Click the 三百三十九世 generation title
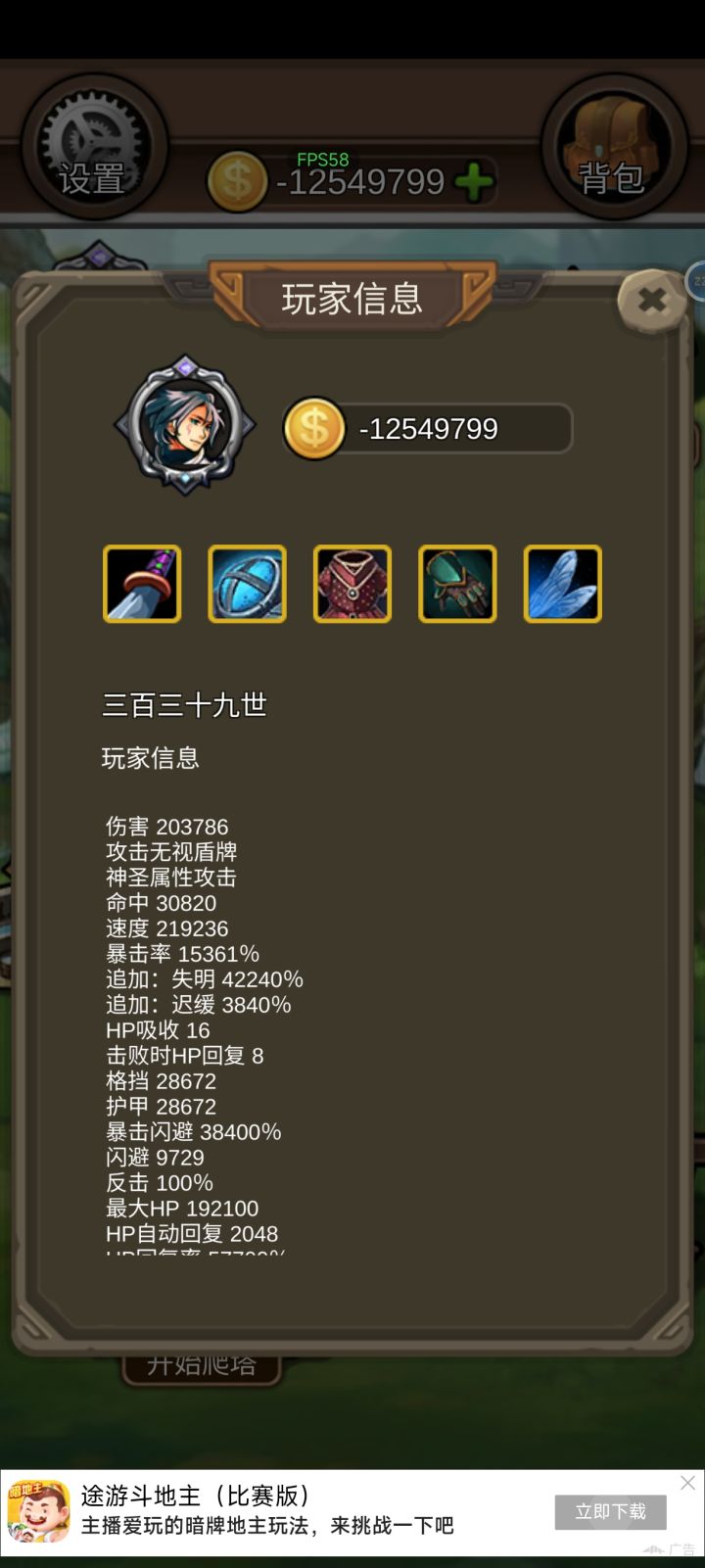 185,705
